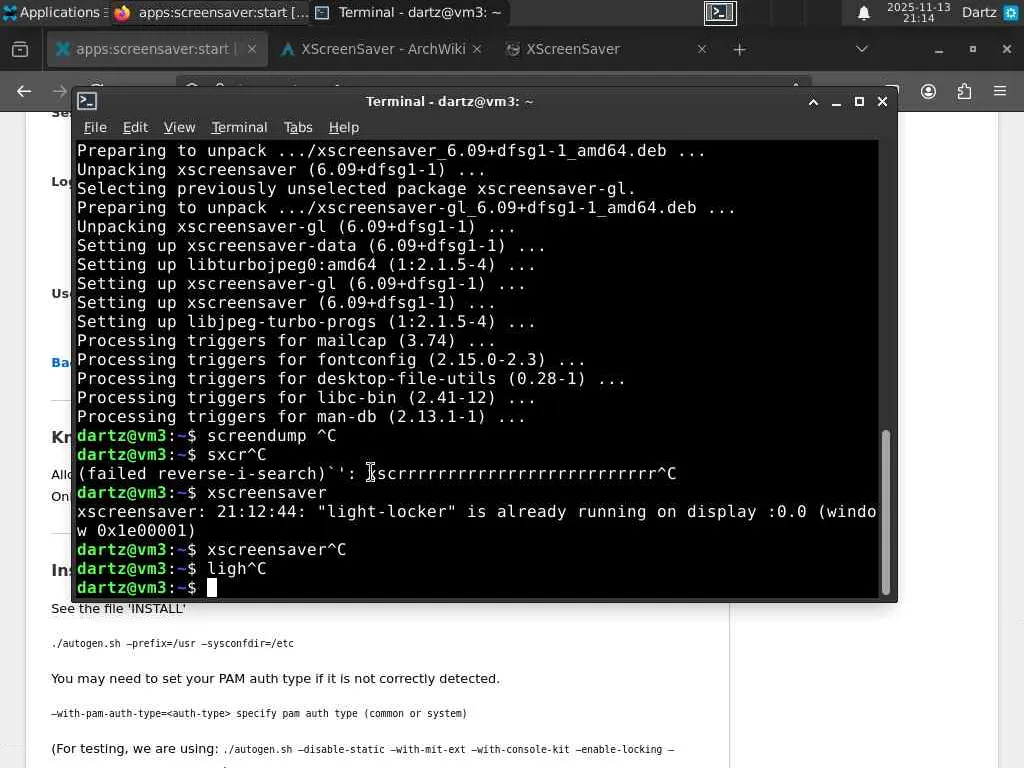
Task: Click 'Unpacking xscreensaver-gl' output line
Action: pos(296,227)
